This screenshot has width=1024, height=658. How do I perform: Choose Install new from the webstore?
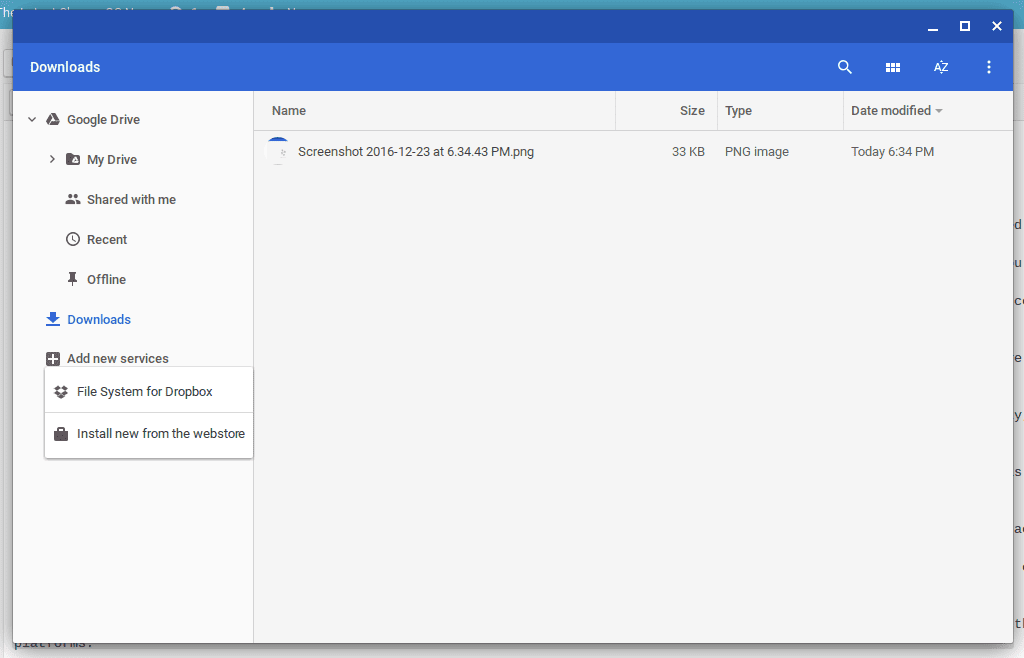click(x=161, y=433)
